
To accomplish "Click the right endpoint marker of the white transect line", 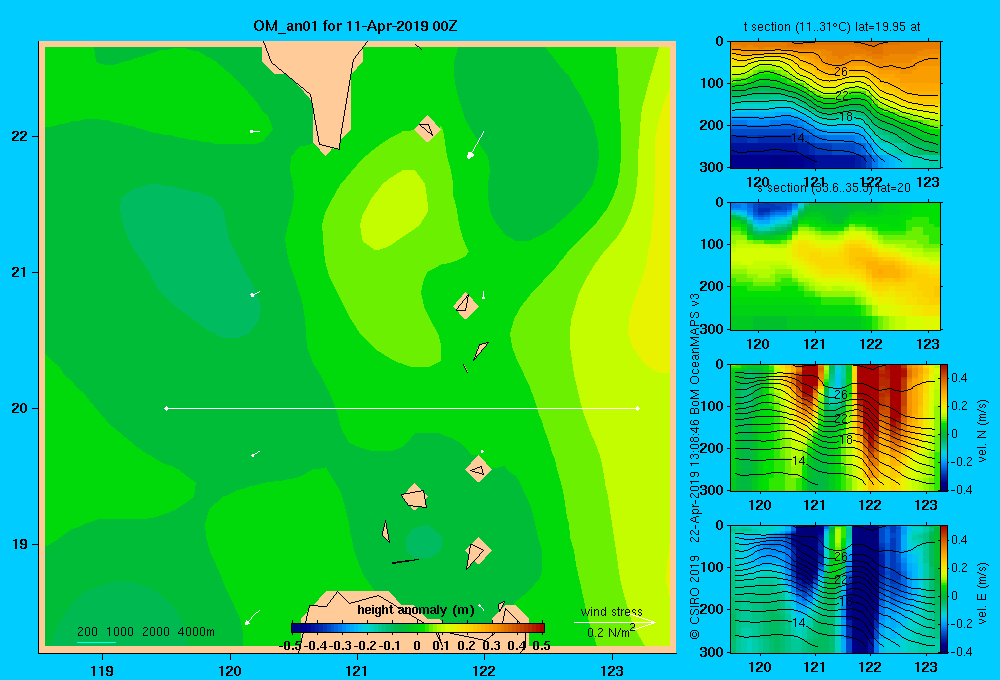I will [637, 408].
